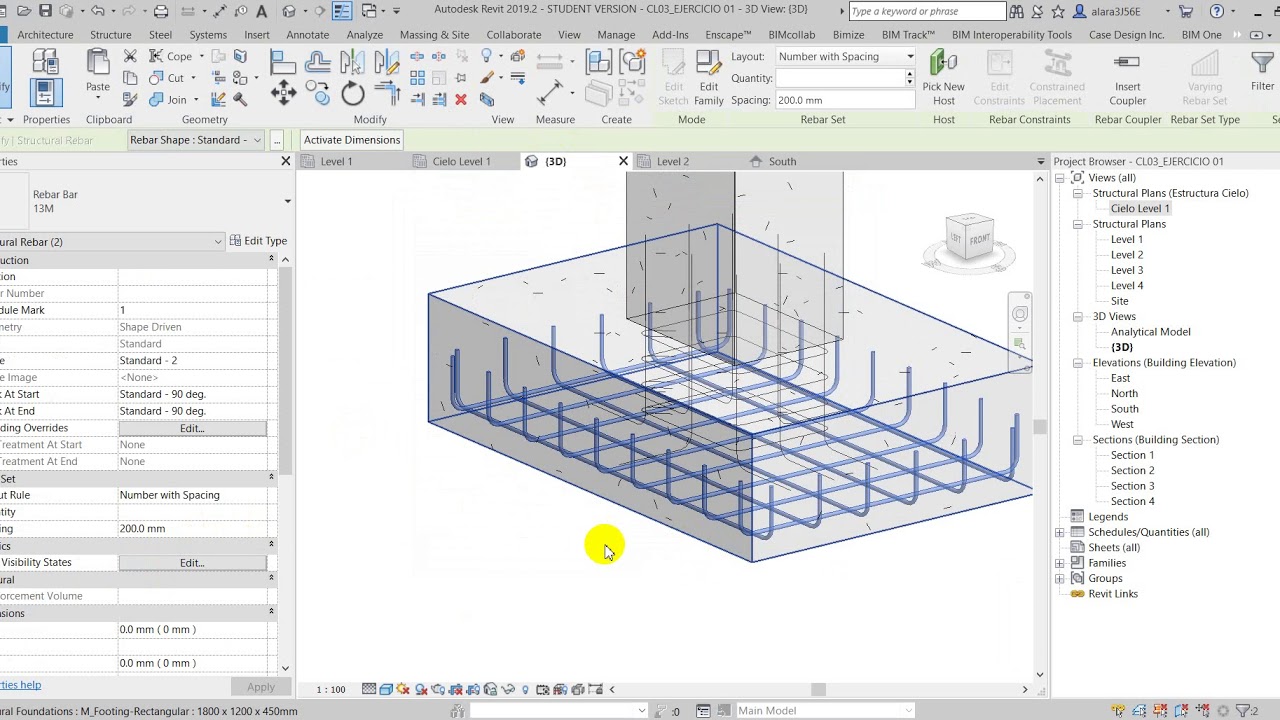Switch to the Cielo Level 1 view tab

(461, 161)
